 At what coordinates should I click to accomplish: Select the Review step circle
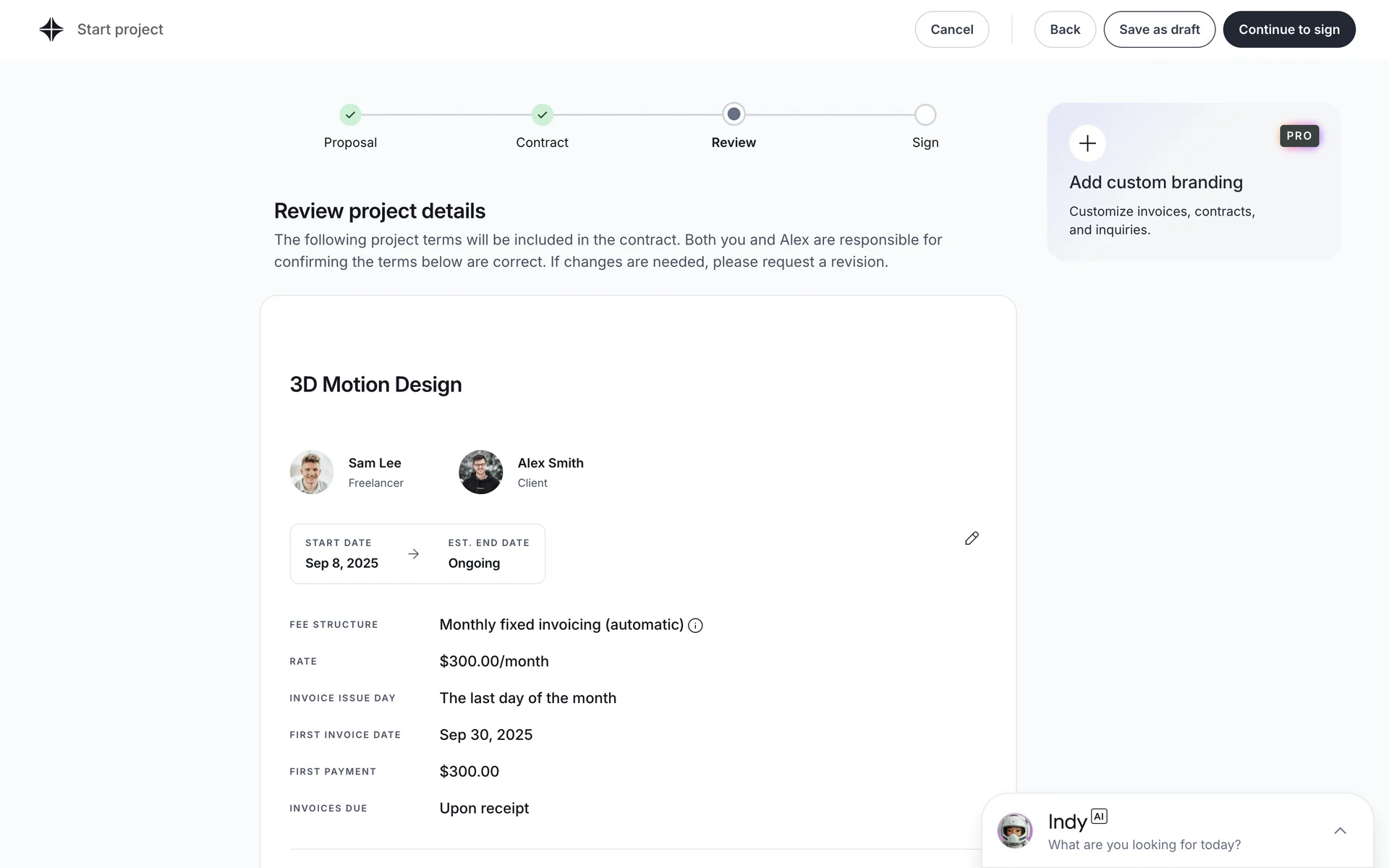point(734,114)
